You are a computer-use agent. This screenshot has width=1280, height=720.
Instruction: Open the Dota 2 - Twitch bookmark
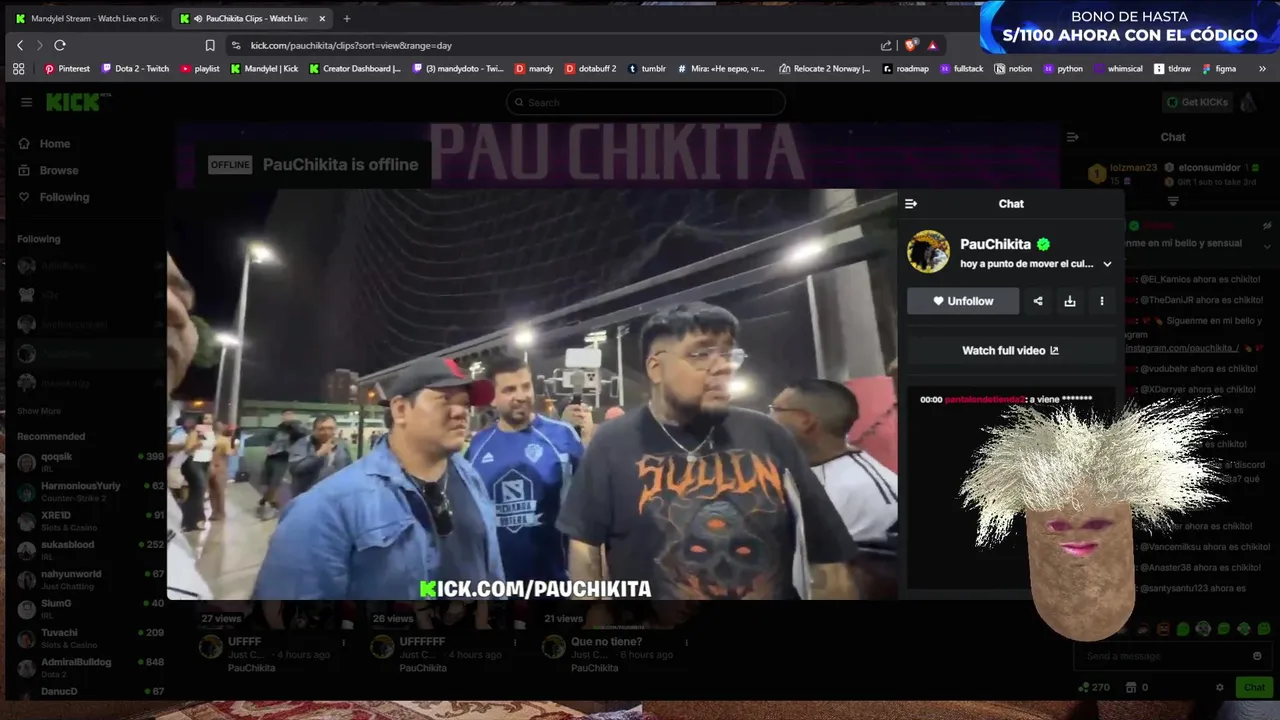[x=134, y=69]
